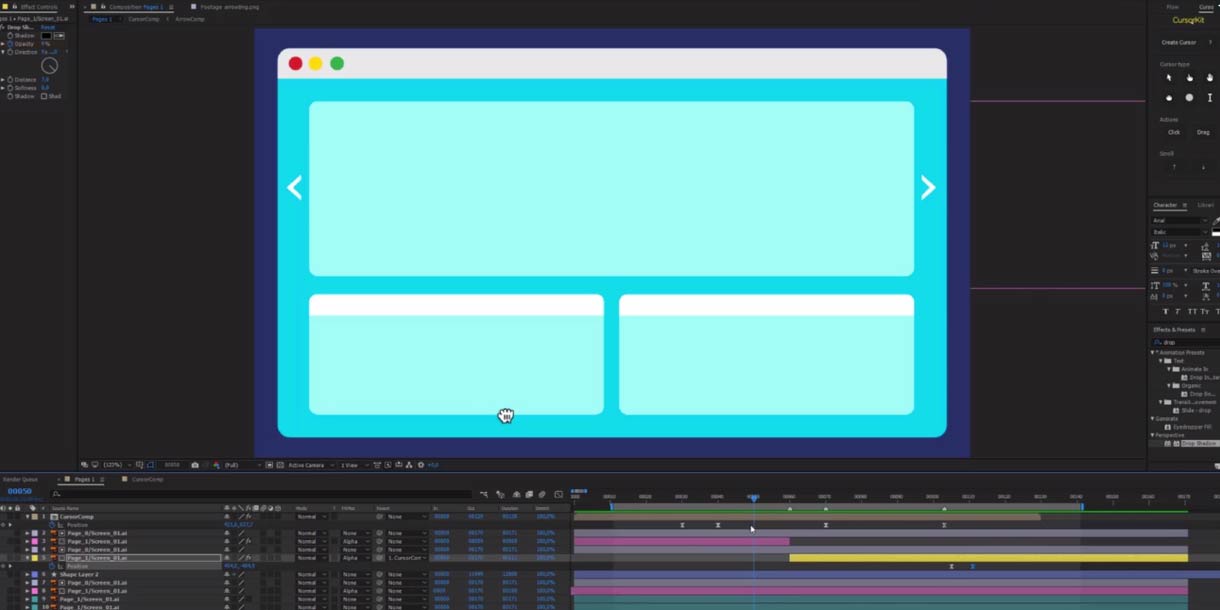Viewport: 1220px width, 610px height.
Task: Click the snapshot camera icon below the composition
Action: click(x=195, y=465)
